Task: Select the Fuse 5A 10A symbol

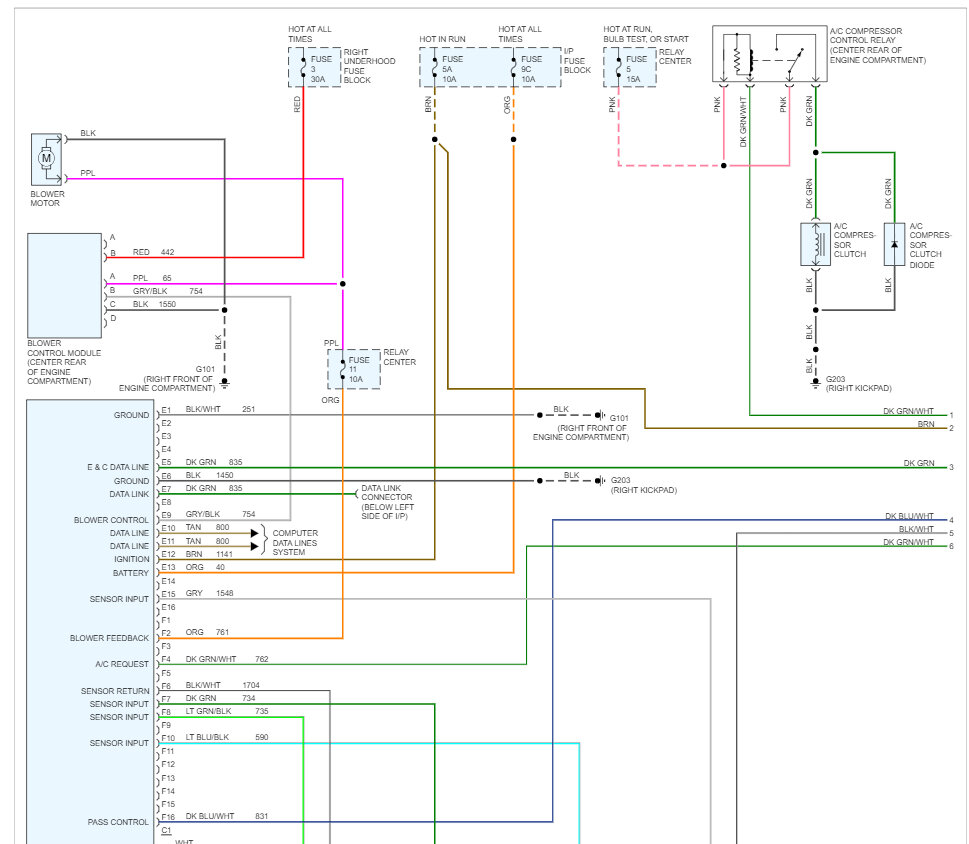Action: (434, 67)
